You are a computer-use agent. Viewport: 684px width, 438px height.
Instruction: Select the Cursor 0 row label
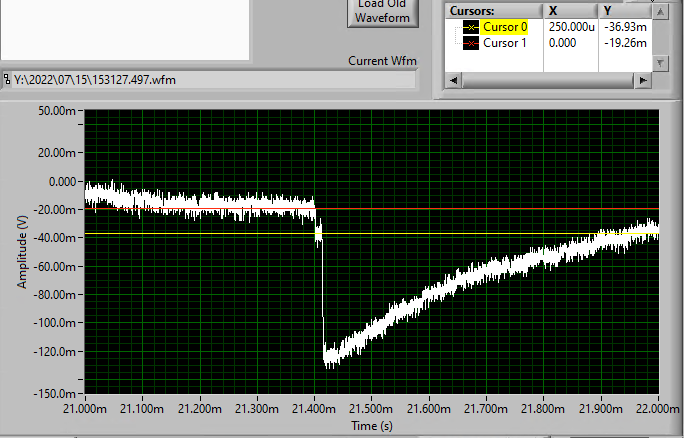505,27
